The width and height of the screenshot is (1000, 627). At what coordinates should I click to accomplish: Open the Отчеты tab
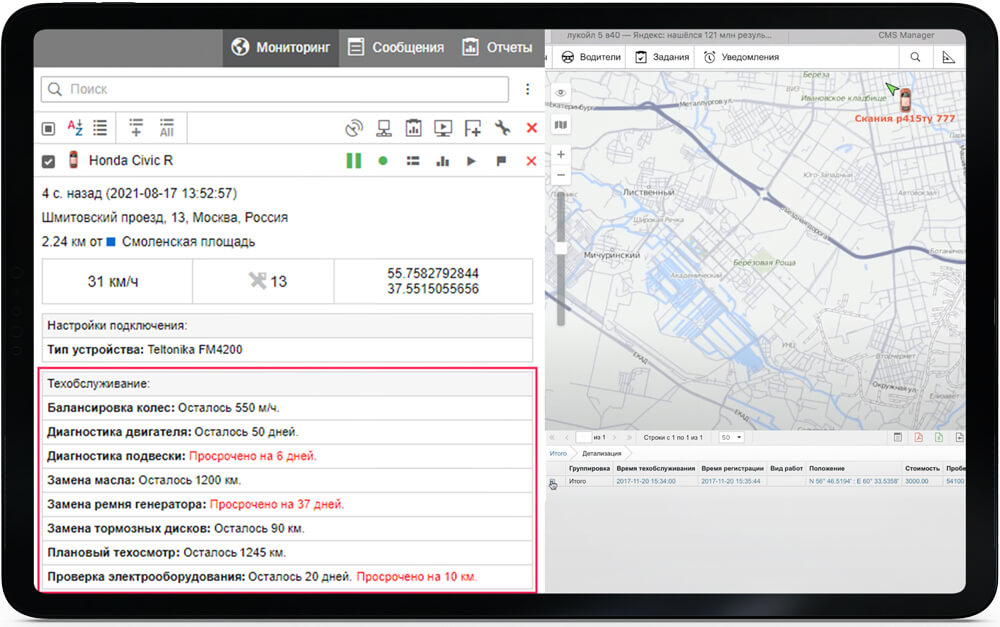click(x=497, y=47)
